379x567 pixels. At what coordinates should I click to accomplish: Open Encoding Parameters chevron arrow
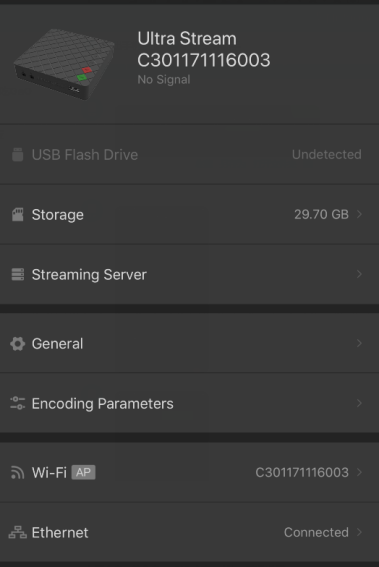click(x=359, y=403)
